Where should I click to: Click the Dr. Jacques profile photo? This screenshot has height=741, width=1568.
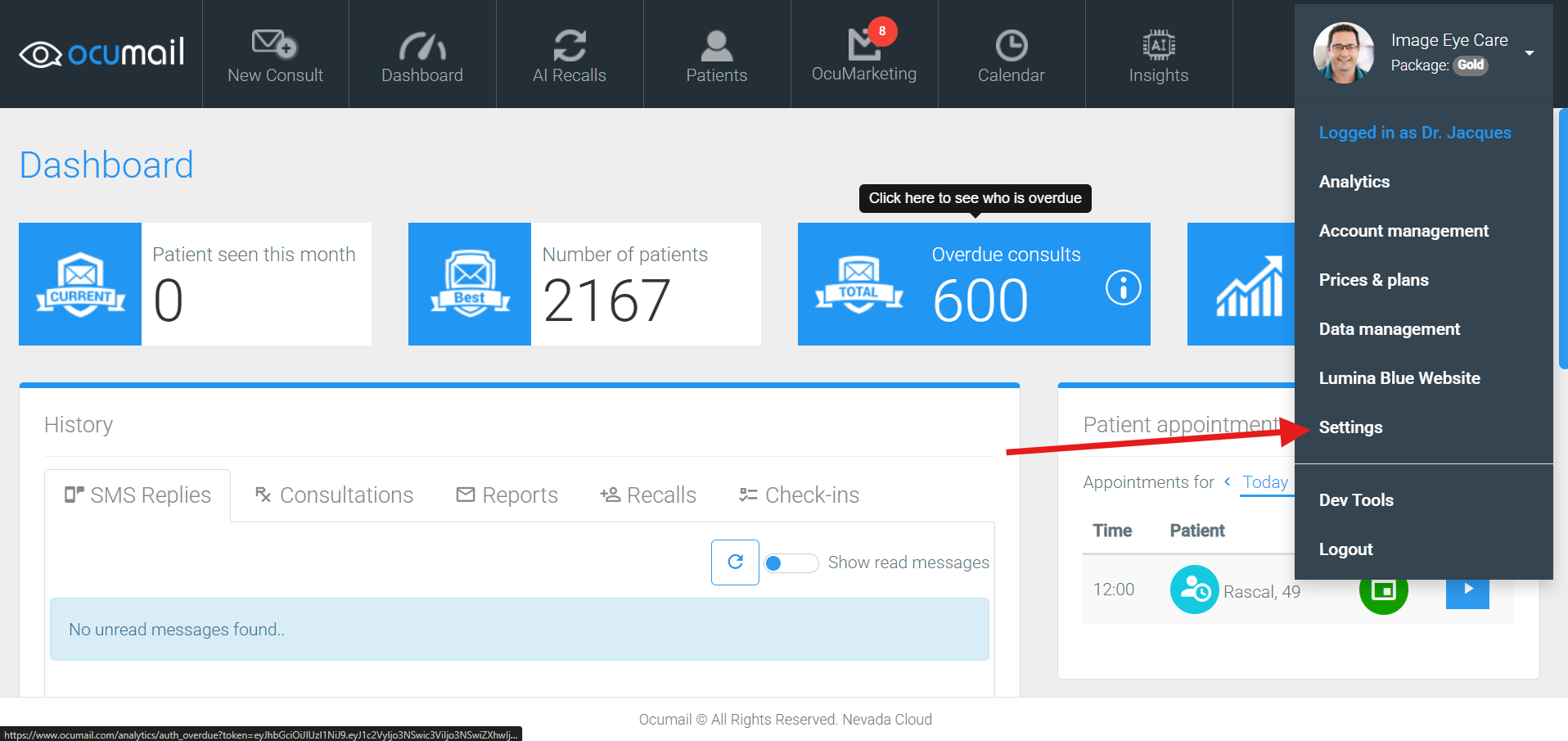(x=1344, y=53)
